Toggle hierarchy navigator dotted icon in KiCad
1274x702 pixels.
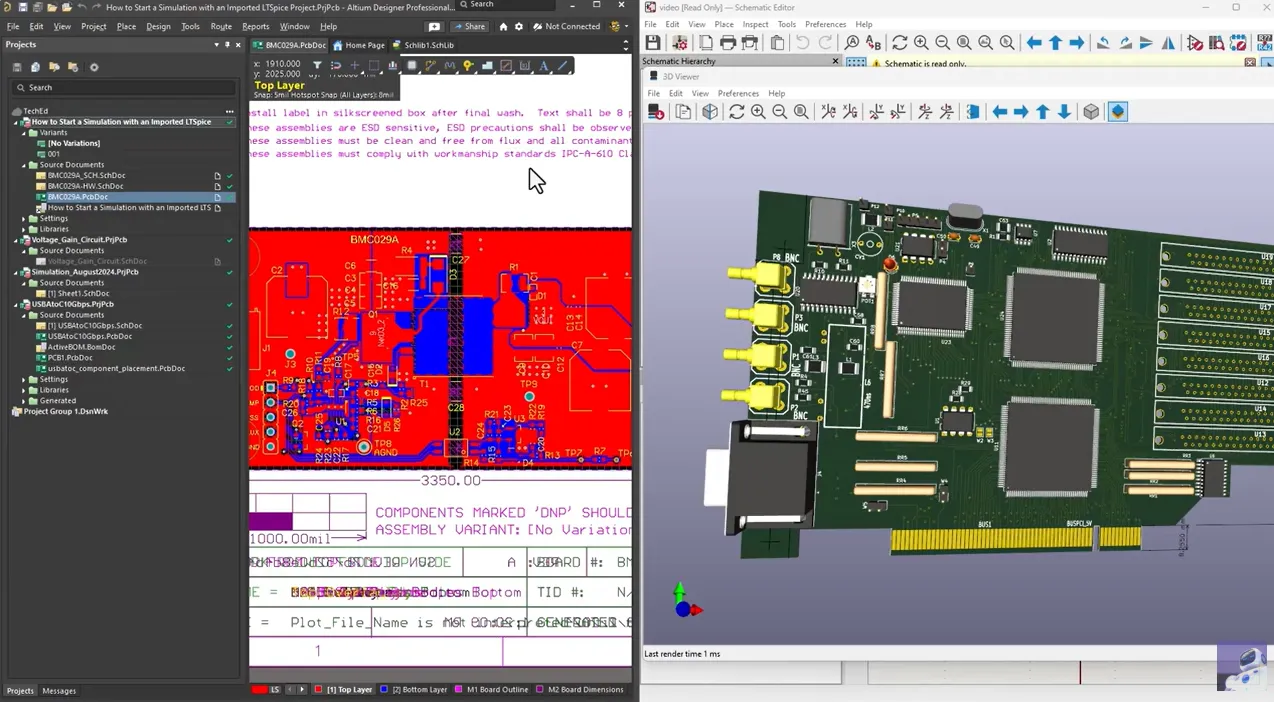point(856,62)
